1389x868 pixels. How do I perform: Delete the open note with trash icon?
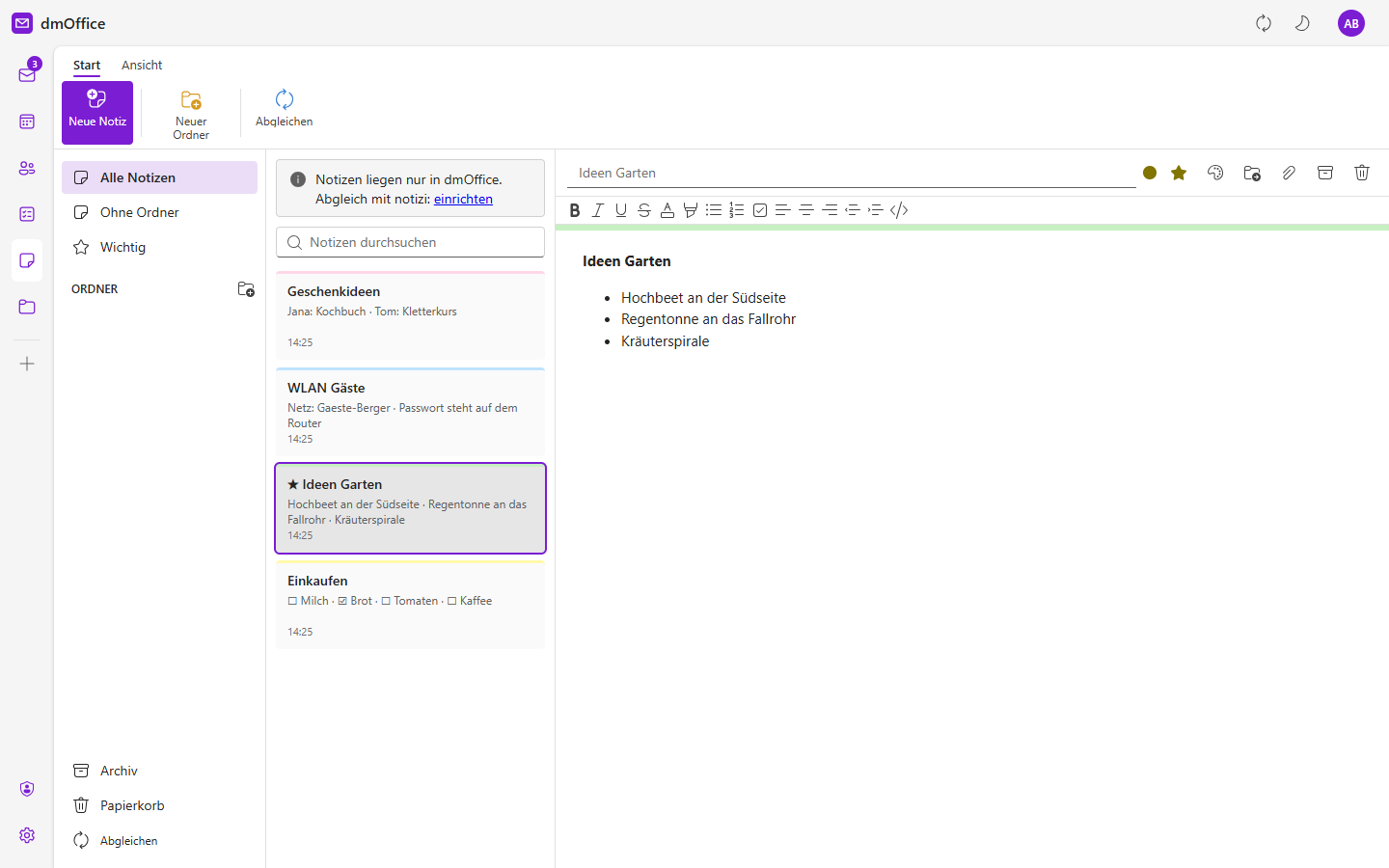coord(1362,173)
